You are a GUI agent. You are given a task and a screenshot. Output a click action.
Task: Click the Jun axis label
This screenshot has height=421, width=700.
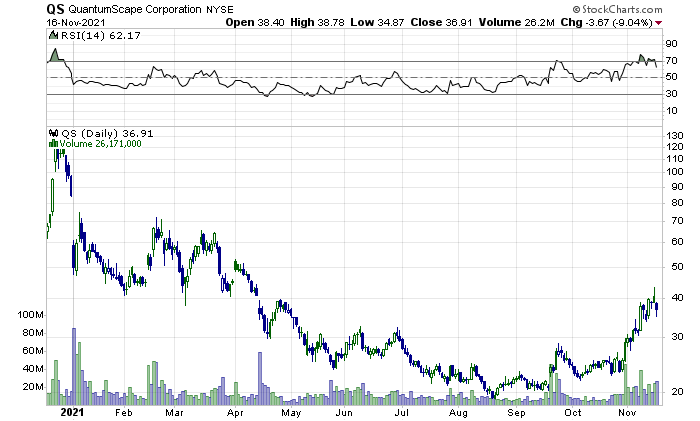[x=344, y=413]
